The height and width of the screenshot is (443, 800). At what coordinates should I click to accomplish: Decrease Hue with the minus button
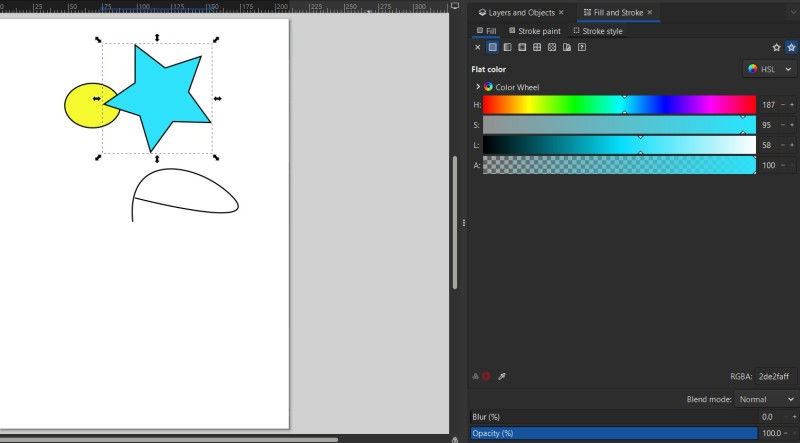tap(783, 105)
